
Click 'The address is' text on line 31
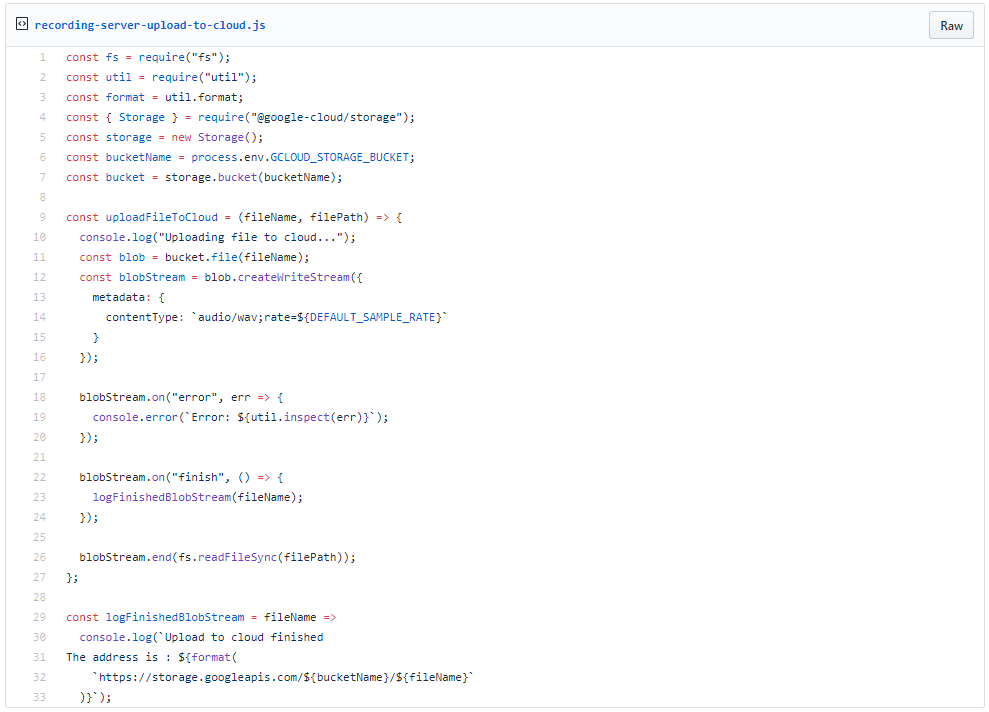pyautogui.click(x=112, y=658)
